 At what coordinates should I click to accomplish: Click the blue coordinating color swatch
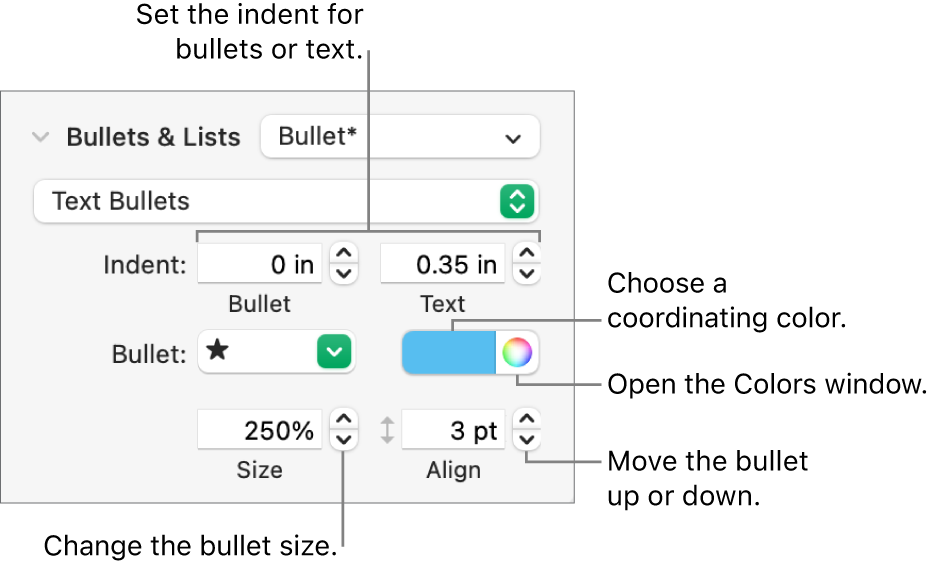[x=449, y=353]
